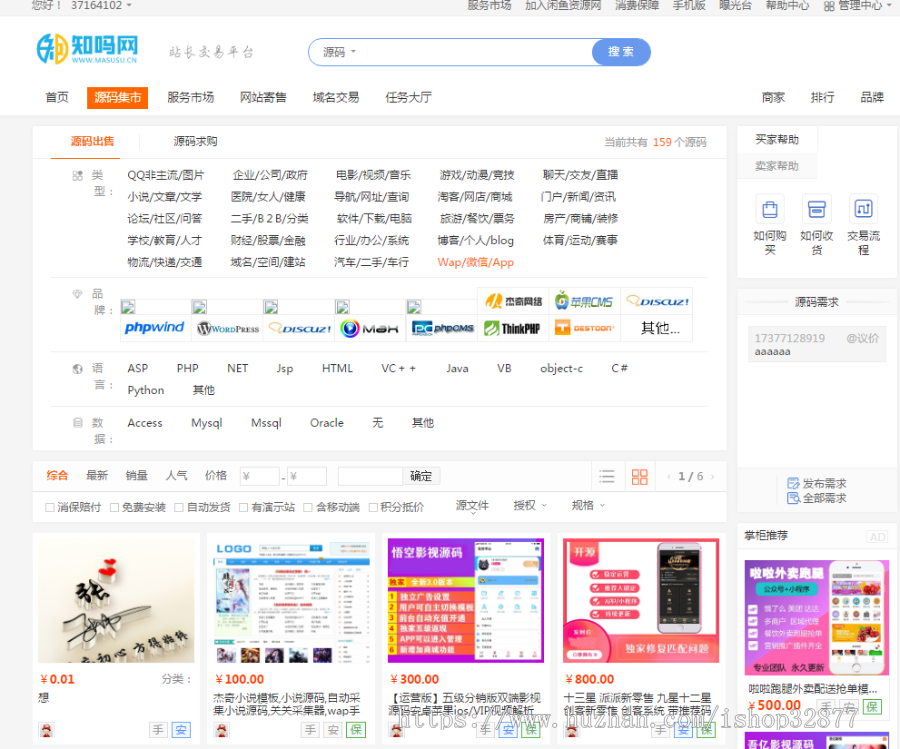Go to previous results page arrow
This screenshot has width=900, height=749.
[668, 476]
